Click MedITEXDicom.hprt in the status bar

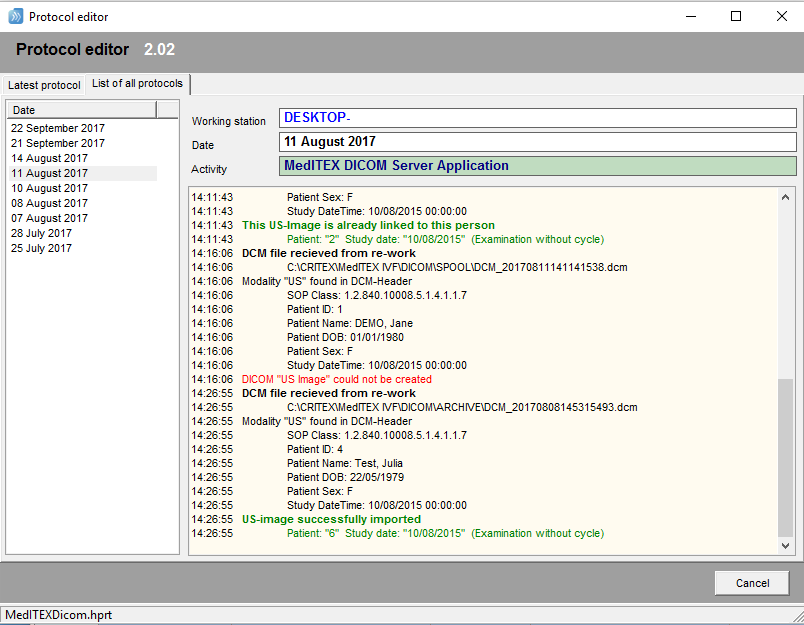coord(58,615)
